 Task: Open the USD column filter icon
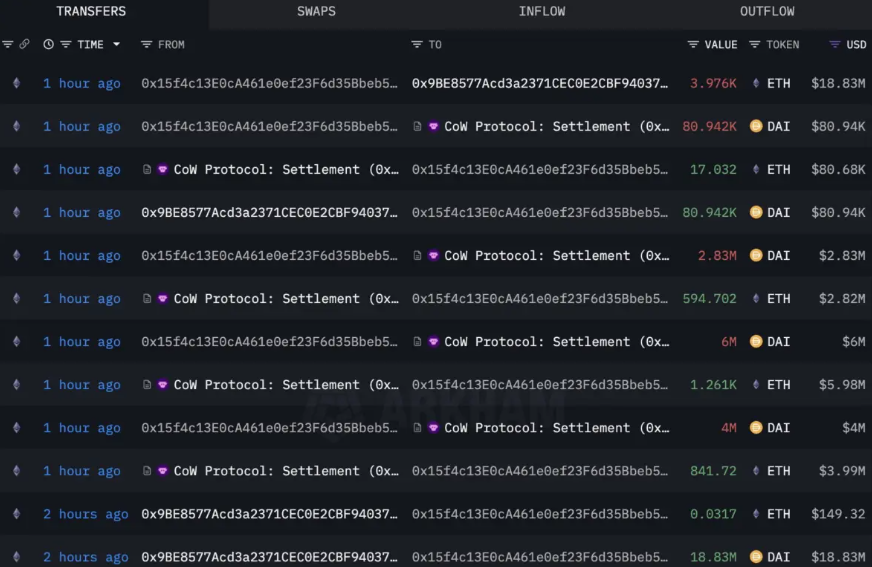[x=834, y=45]
